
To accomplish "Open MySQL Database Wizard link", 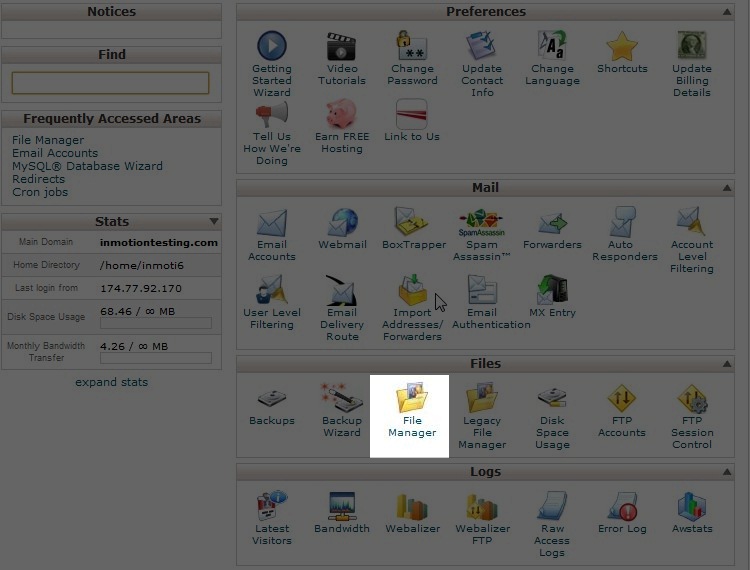I will (88, 166).
